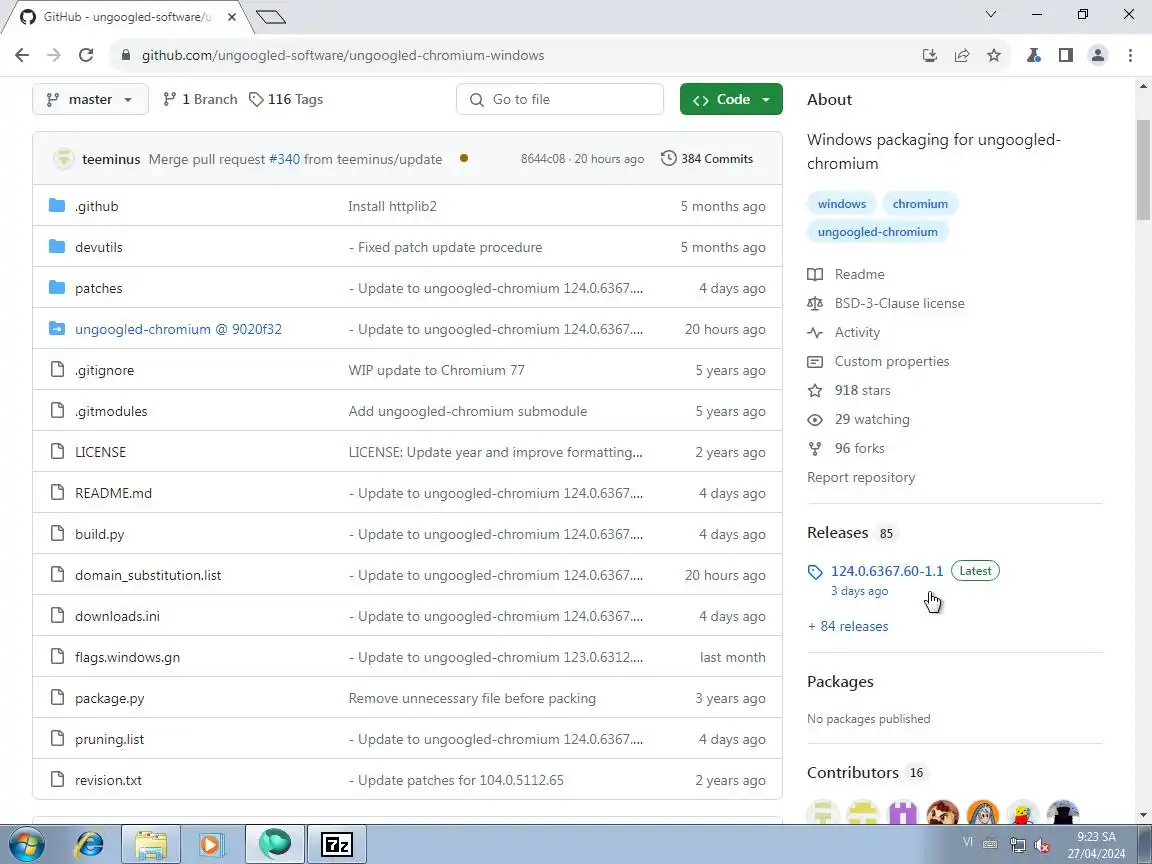Go back to the previous page
1152x864 pixels.
pyautogui.click(x=22, y=55)
